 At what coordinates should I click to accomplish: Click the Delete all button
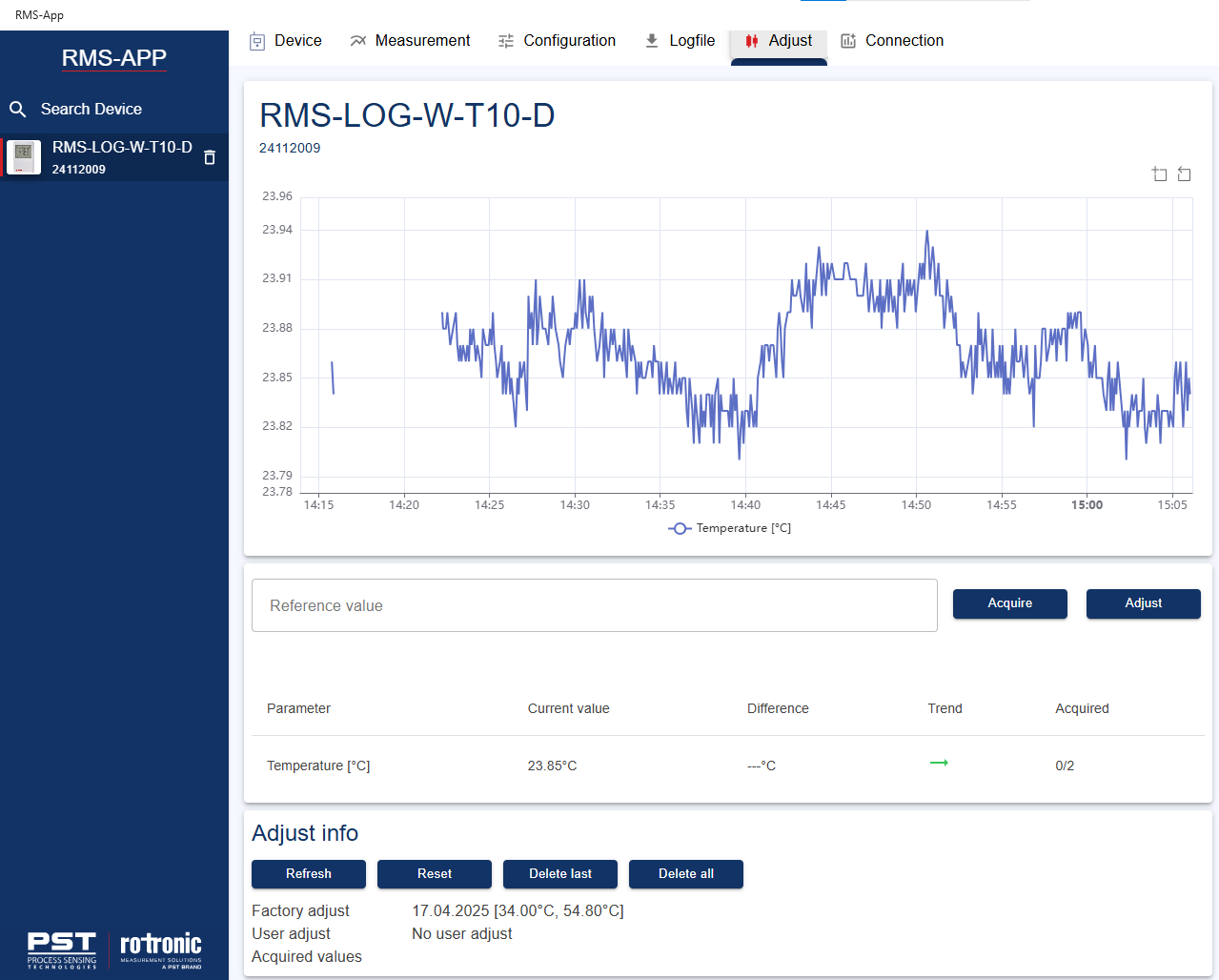(x=686, y=874)
